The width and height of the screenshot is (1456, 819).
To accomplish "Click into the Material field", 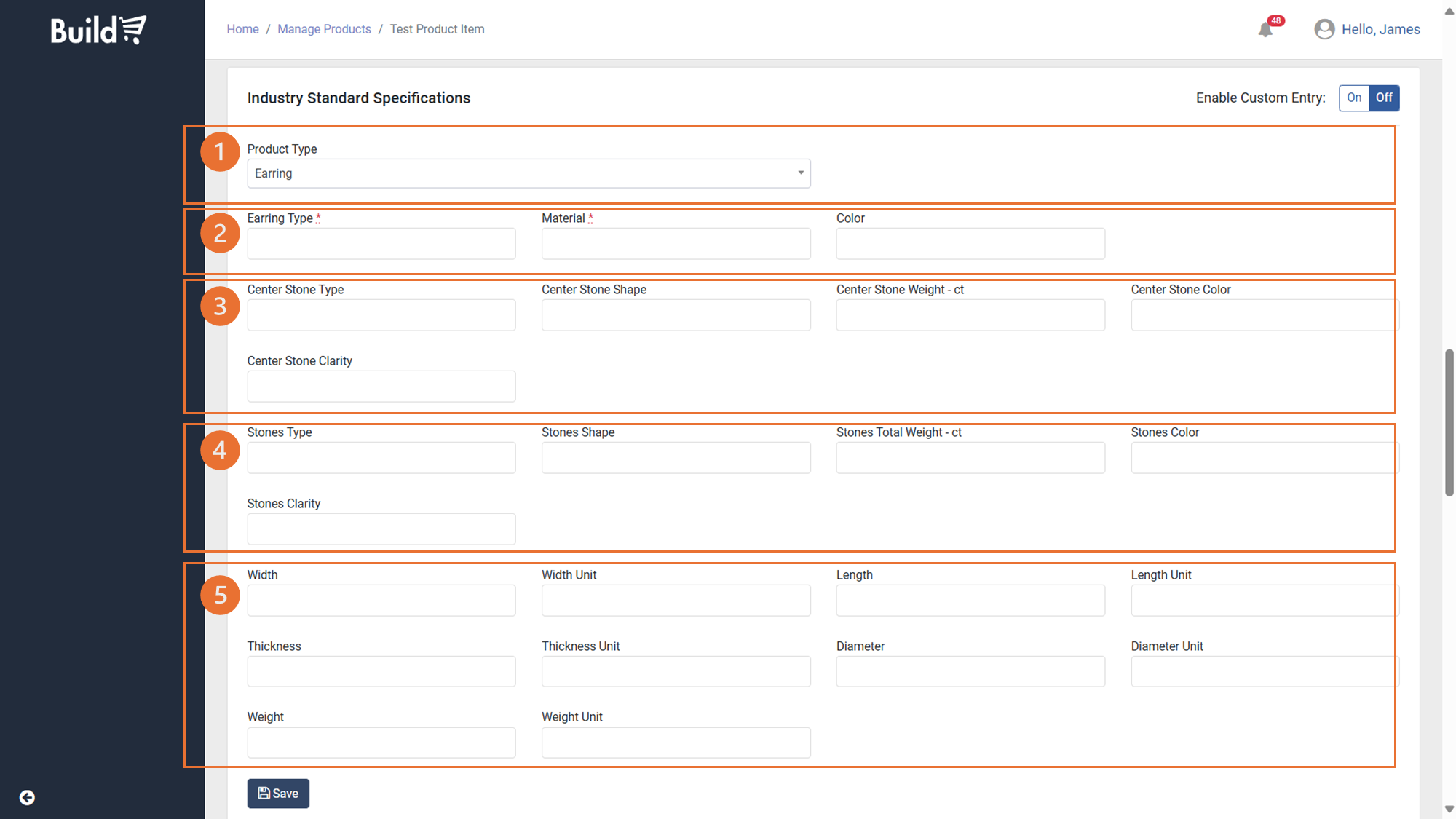I will (x=676, y=243).
